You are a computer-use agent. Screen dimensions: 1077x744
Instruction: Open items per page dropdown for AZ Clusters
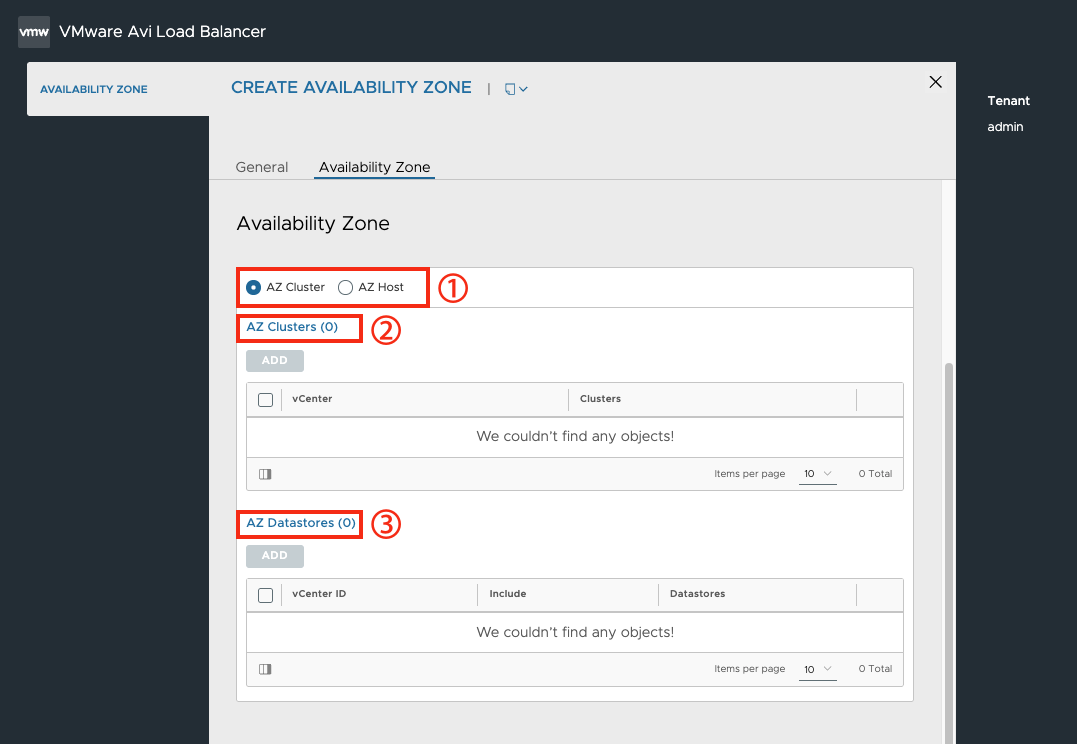point(817,474)
